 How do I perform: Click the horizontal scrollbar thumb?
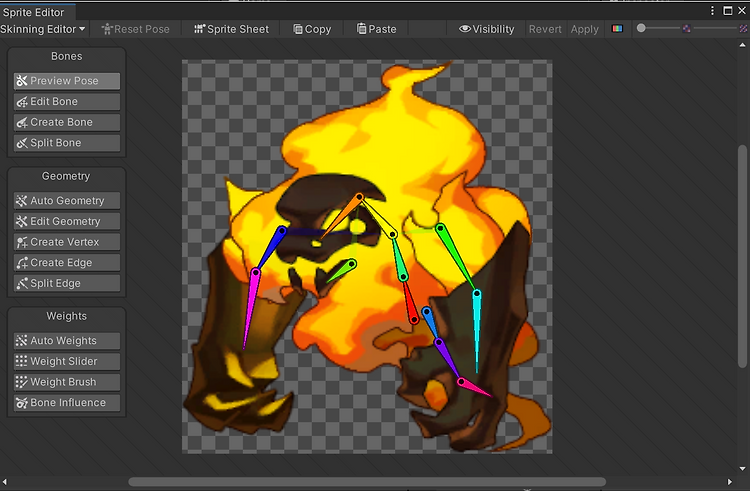[x=367, y=482]
